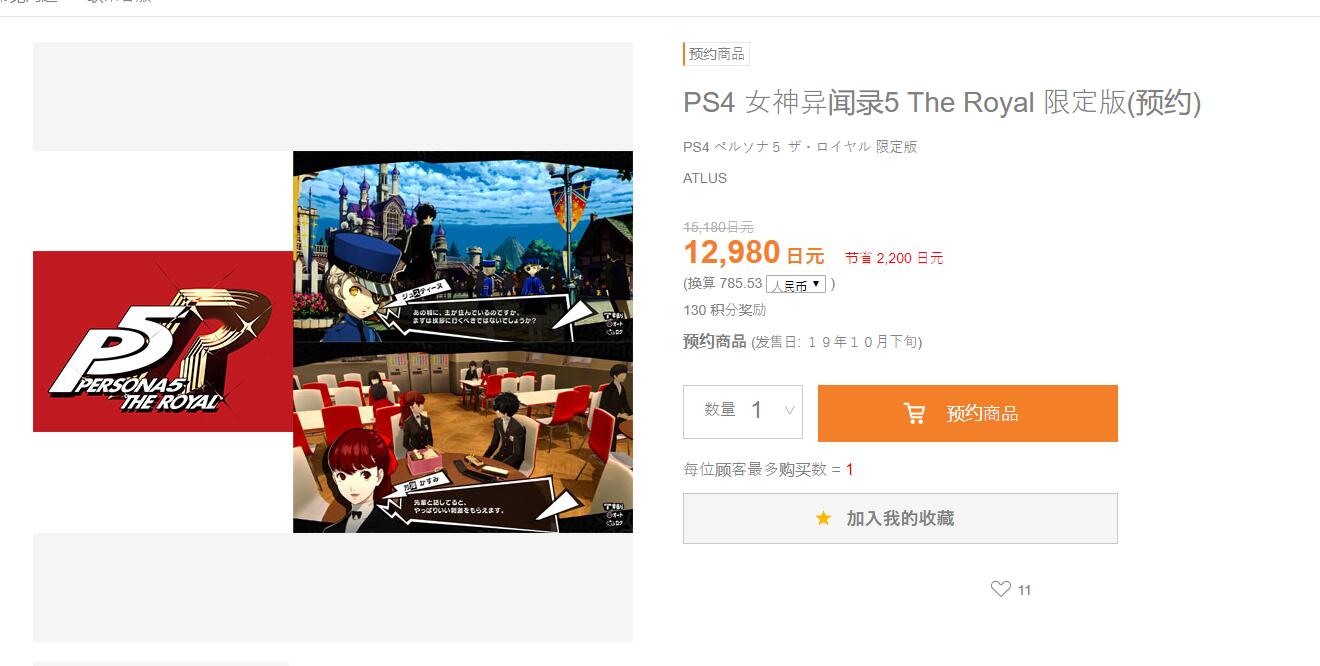Click the shopping cart icon on preorder button
Image resolution: width=1320 pixels, height=666 pixels.
(x=914, y=413)
